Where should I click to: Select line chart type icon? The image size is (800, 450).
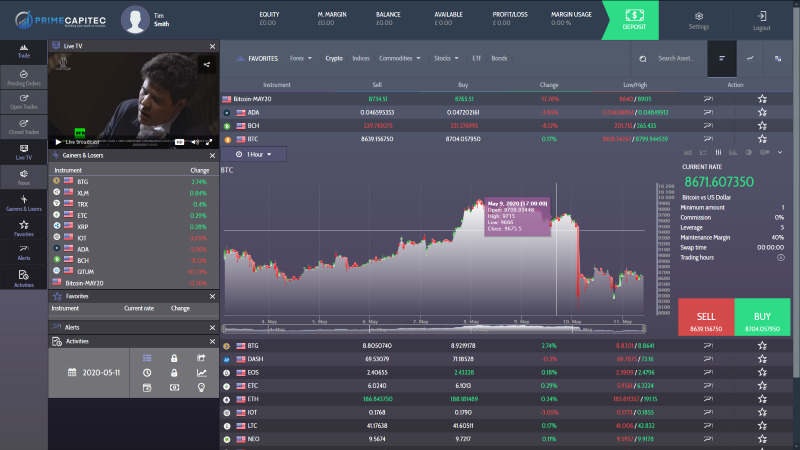click(703, 152)
